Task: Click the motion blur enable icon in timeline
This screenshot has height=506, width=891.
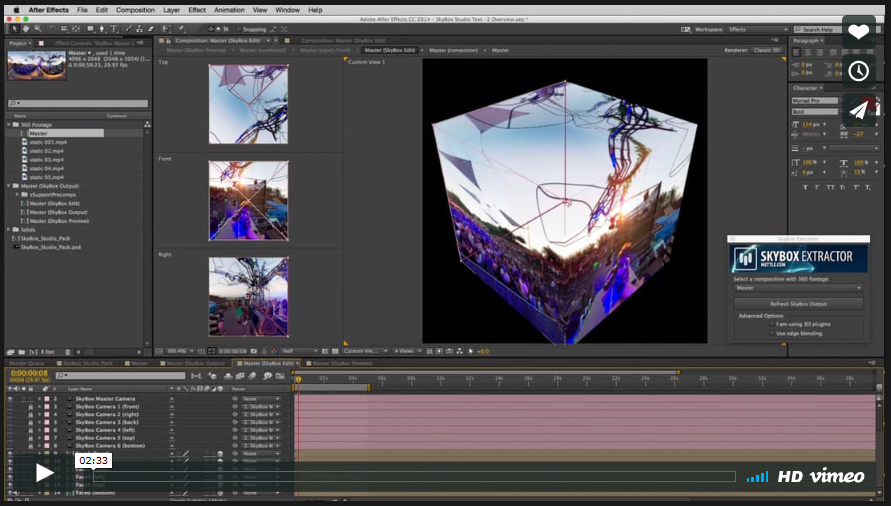Action: (x=253, y=376)
